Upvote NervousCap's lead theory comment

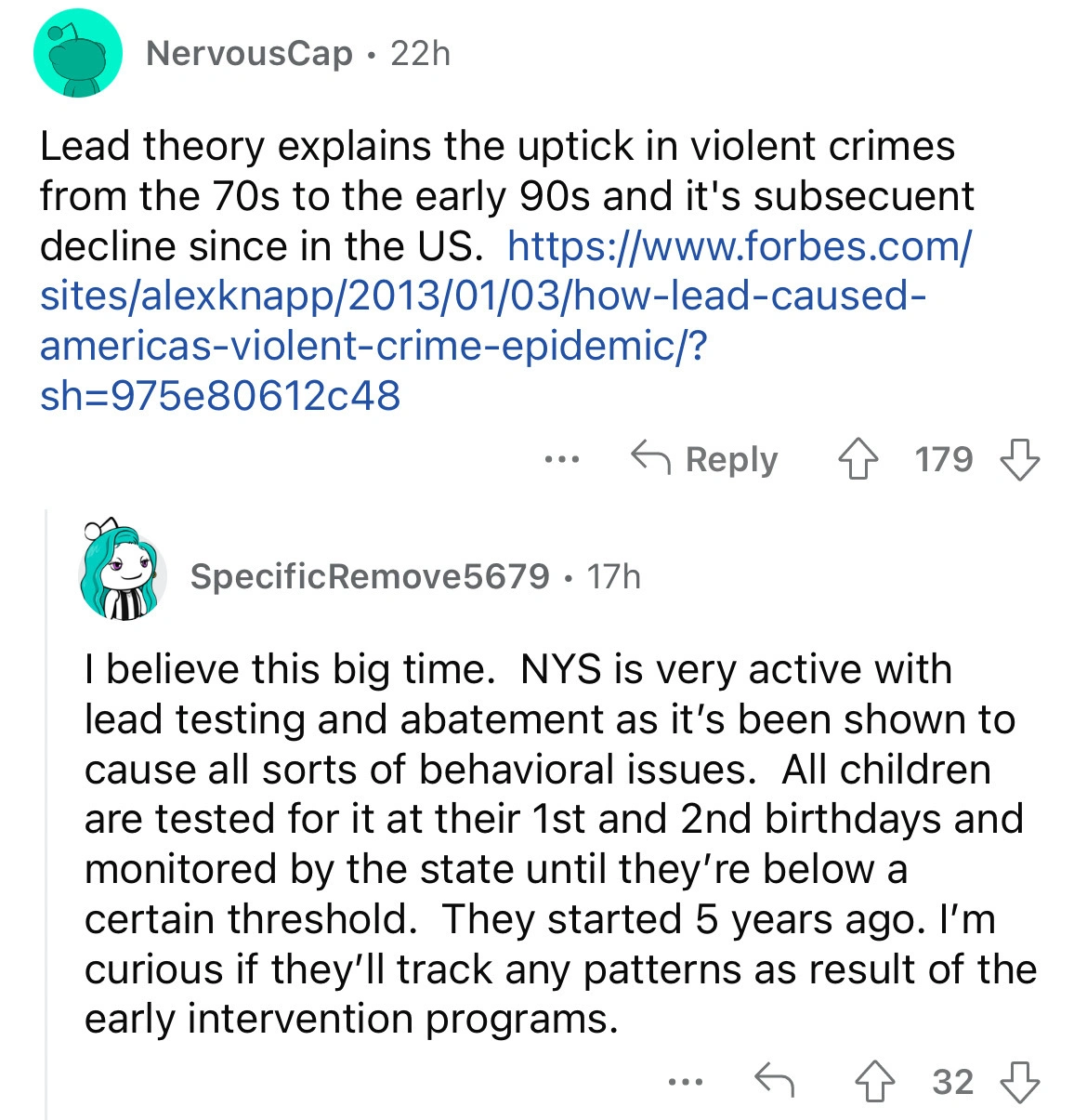858,459
